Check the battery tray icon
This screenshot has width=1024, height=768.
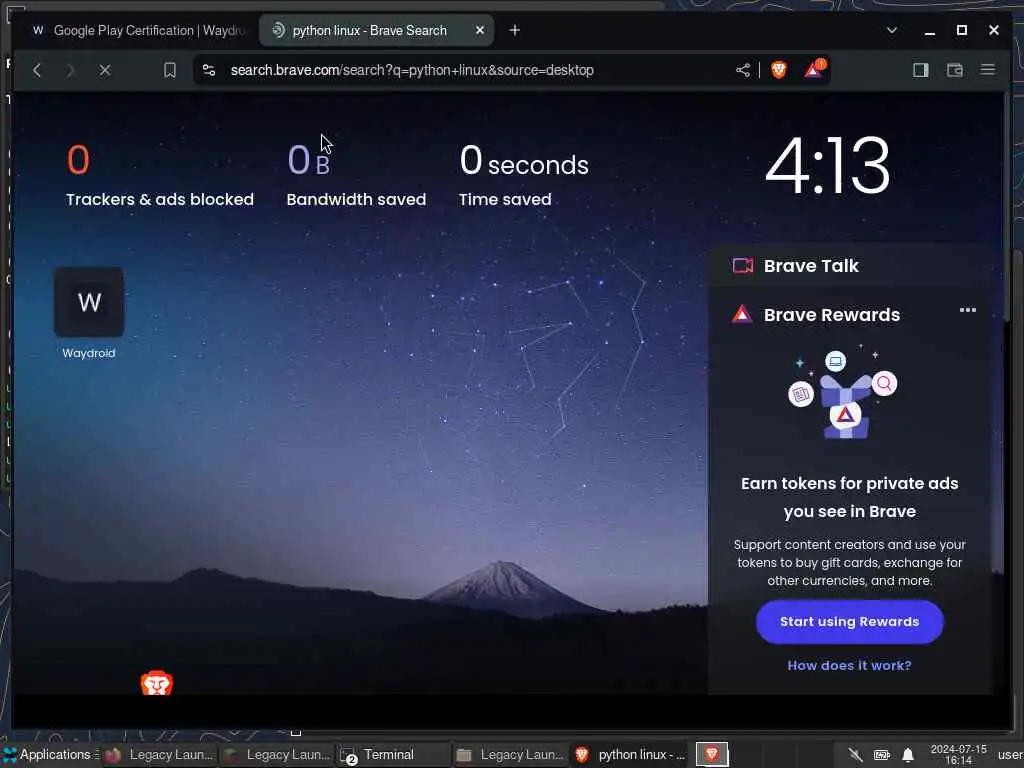pos(882,755)
